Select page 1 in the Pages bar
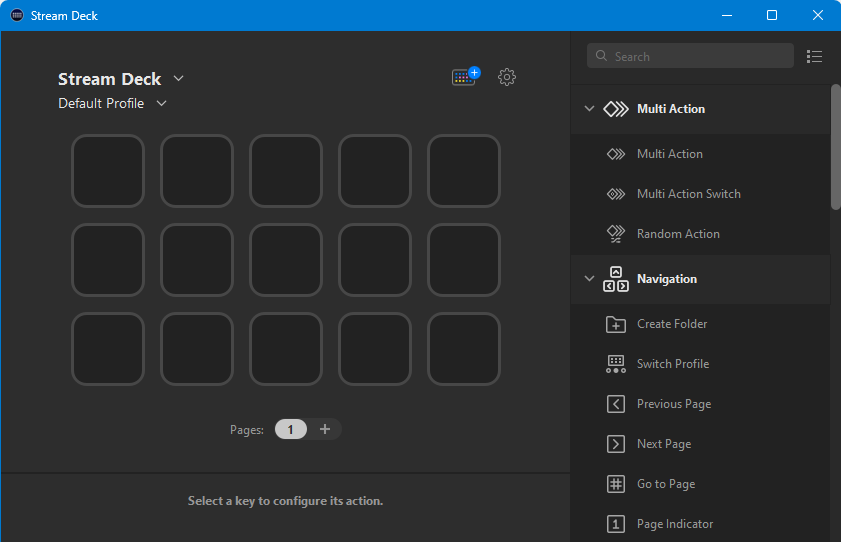 [x=291, y=429]
